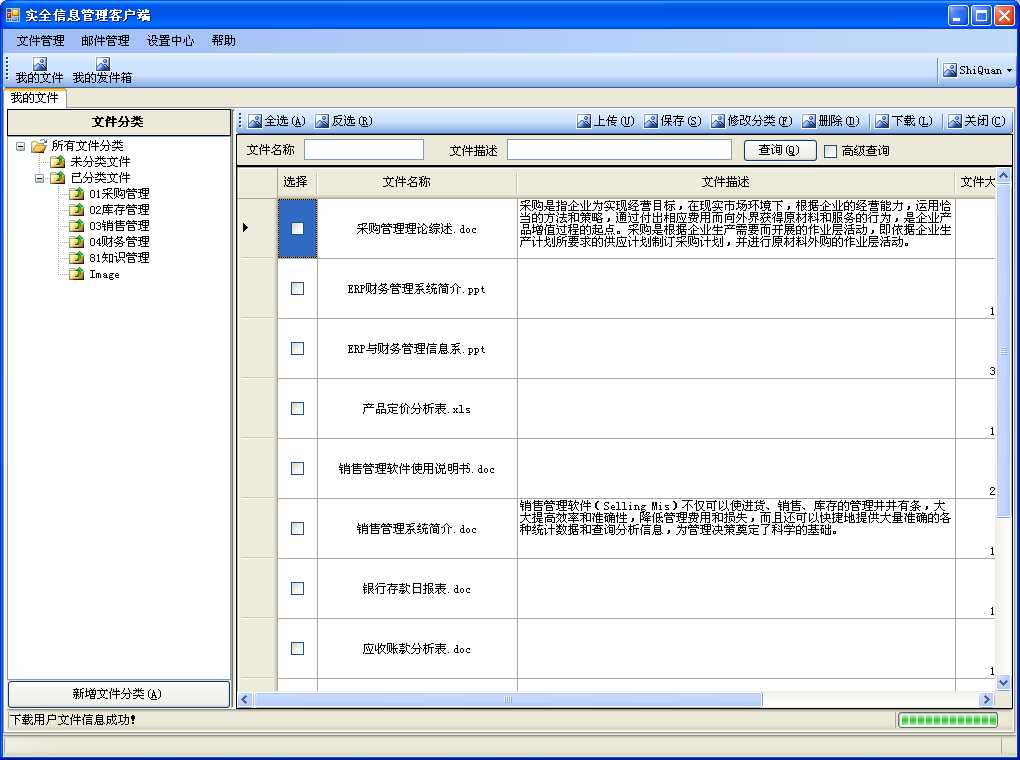Click the ShiQuan user icon
1020x760 pixels.
point(950,70)
